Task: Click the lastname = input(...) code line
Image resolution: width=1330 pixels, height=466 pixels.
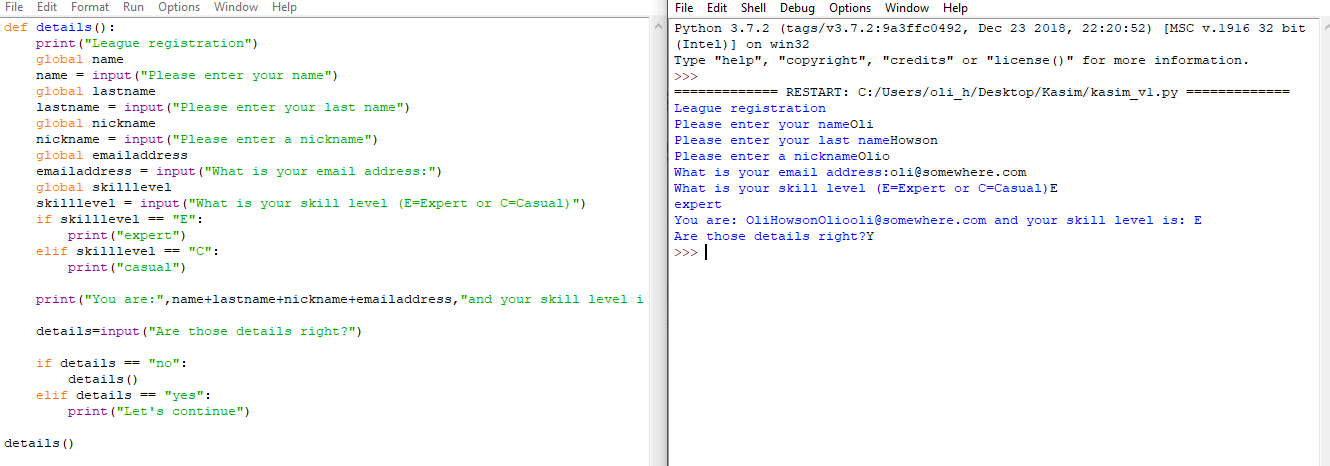Action: pos(223,108)
